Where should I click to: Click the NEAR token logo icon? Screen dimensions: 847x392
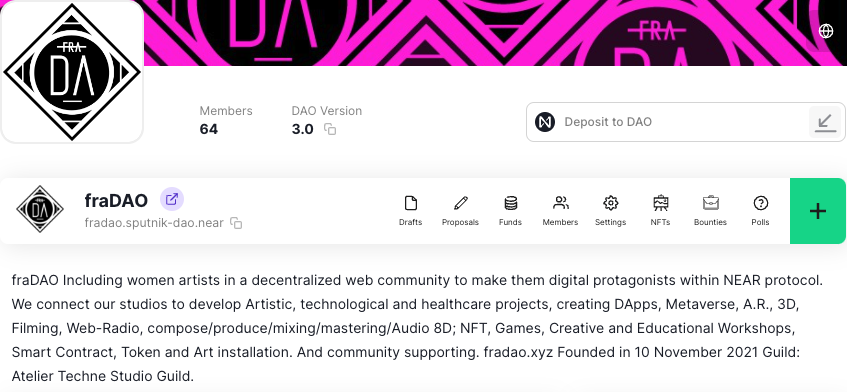pyautogui.click(x=545, y=122)
